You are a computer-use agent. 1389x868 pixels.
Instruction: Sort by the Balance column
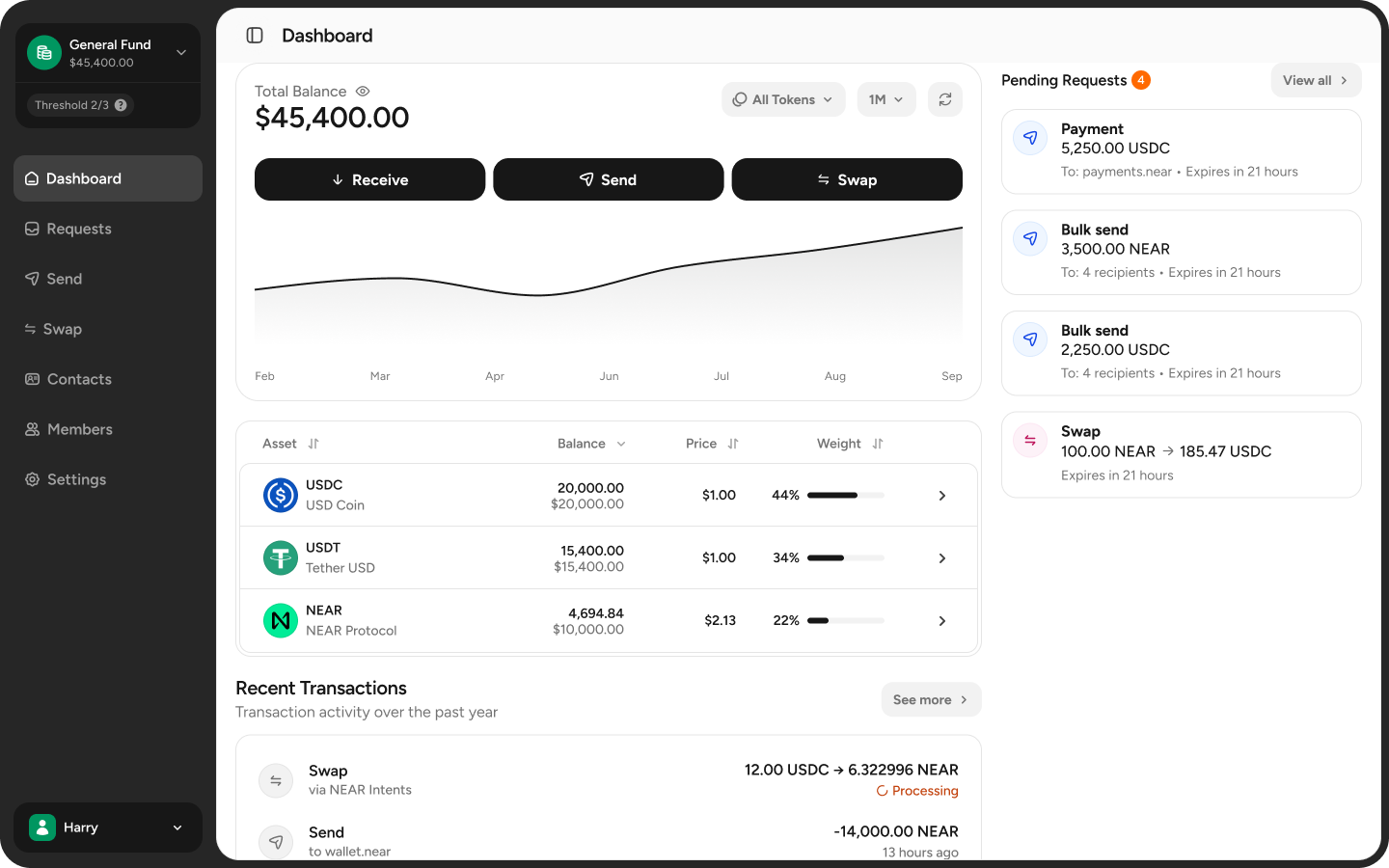(591, 444)
